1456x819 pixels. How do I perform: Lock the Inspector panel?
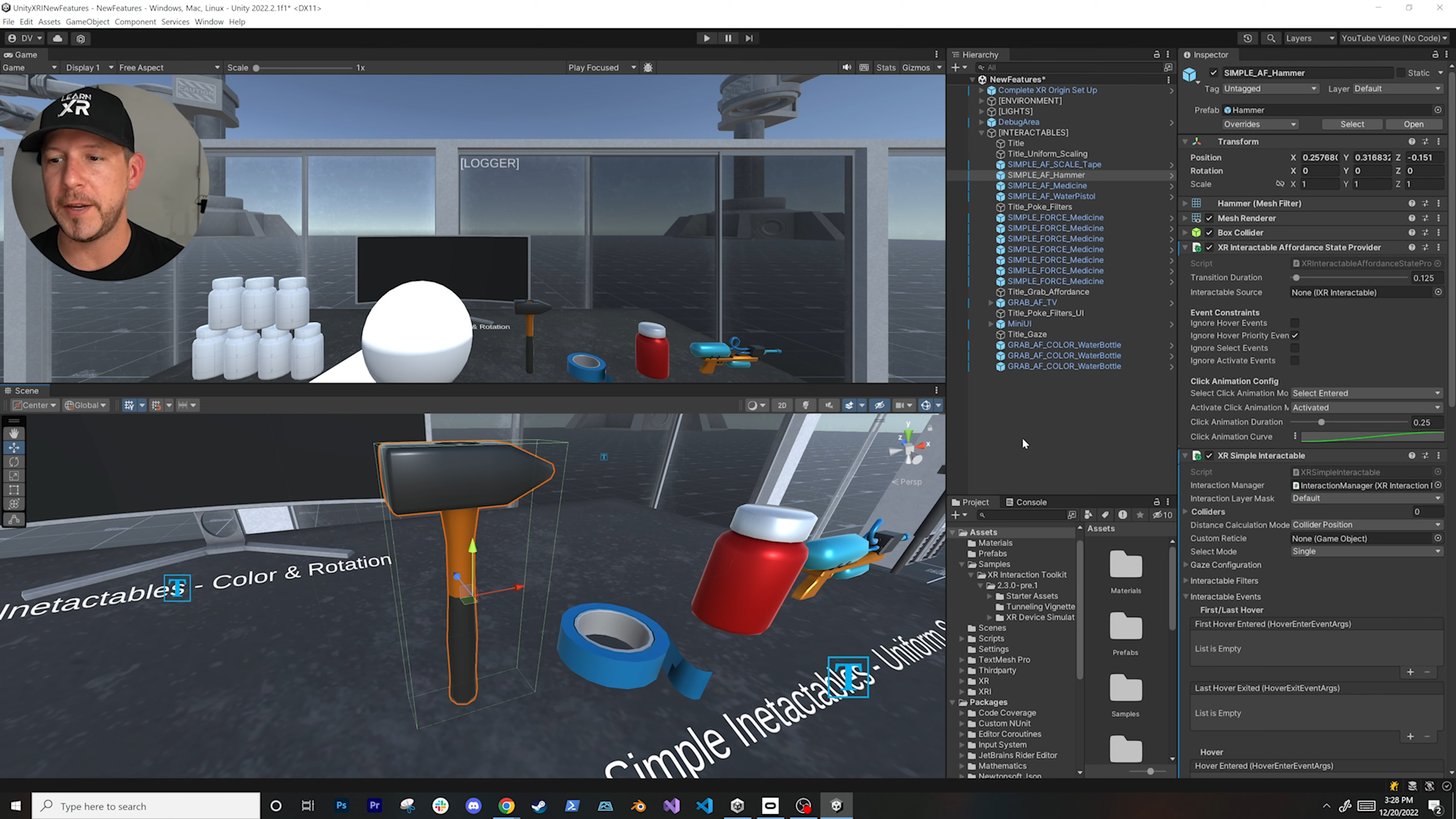[x=1435, y=54]
